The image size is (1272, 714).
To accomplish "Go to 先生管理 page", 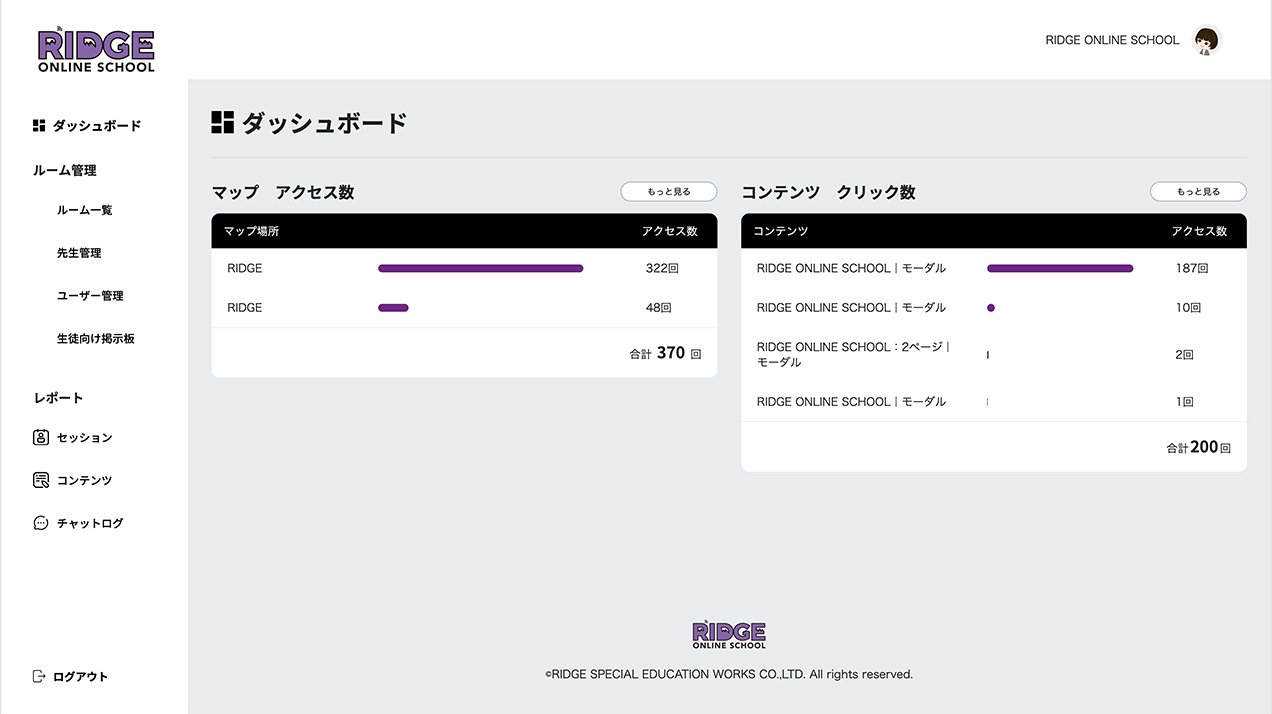I will tap(79, 254).
